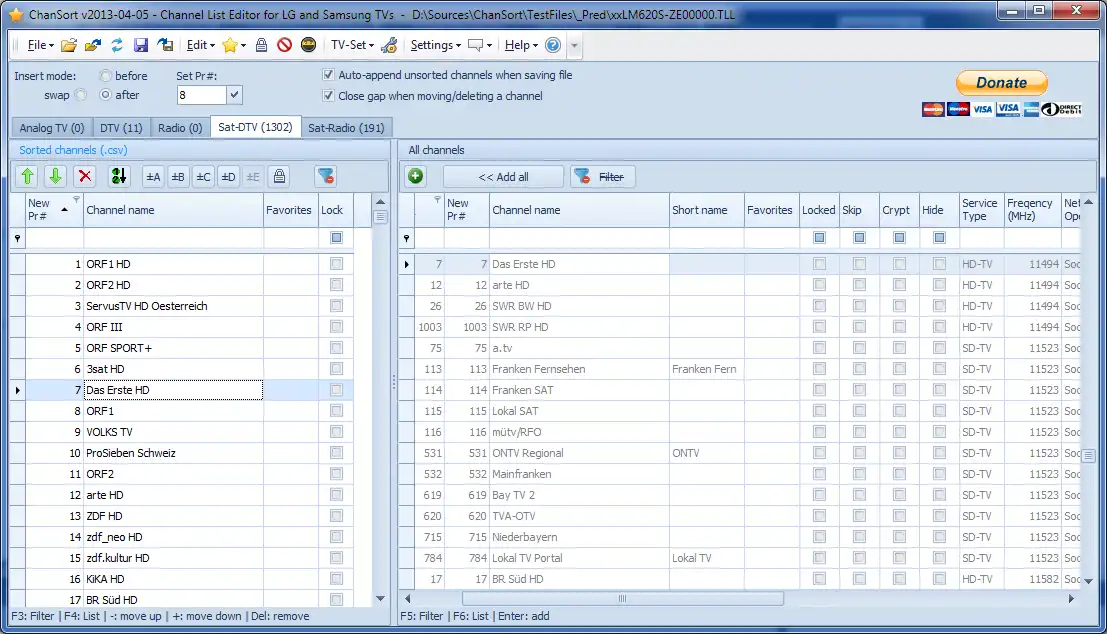Clear the sorted channels filter via the funnel icon
Screen dimensions: 1107x634
click(325, 177)
